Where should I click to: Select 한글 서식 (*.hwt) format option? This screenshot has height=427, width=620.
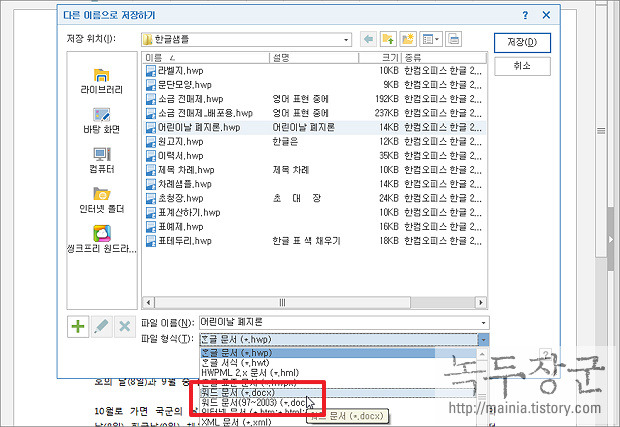pyautogui.click(x=338, y=363)
